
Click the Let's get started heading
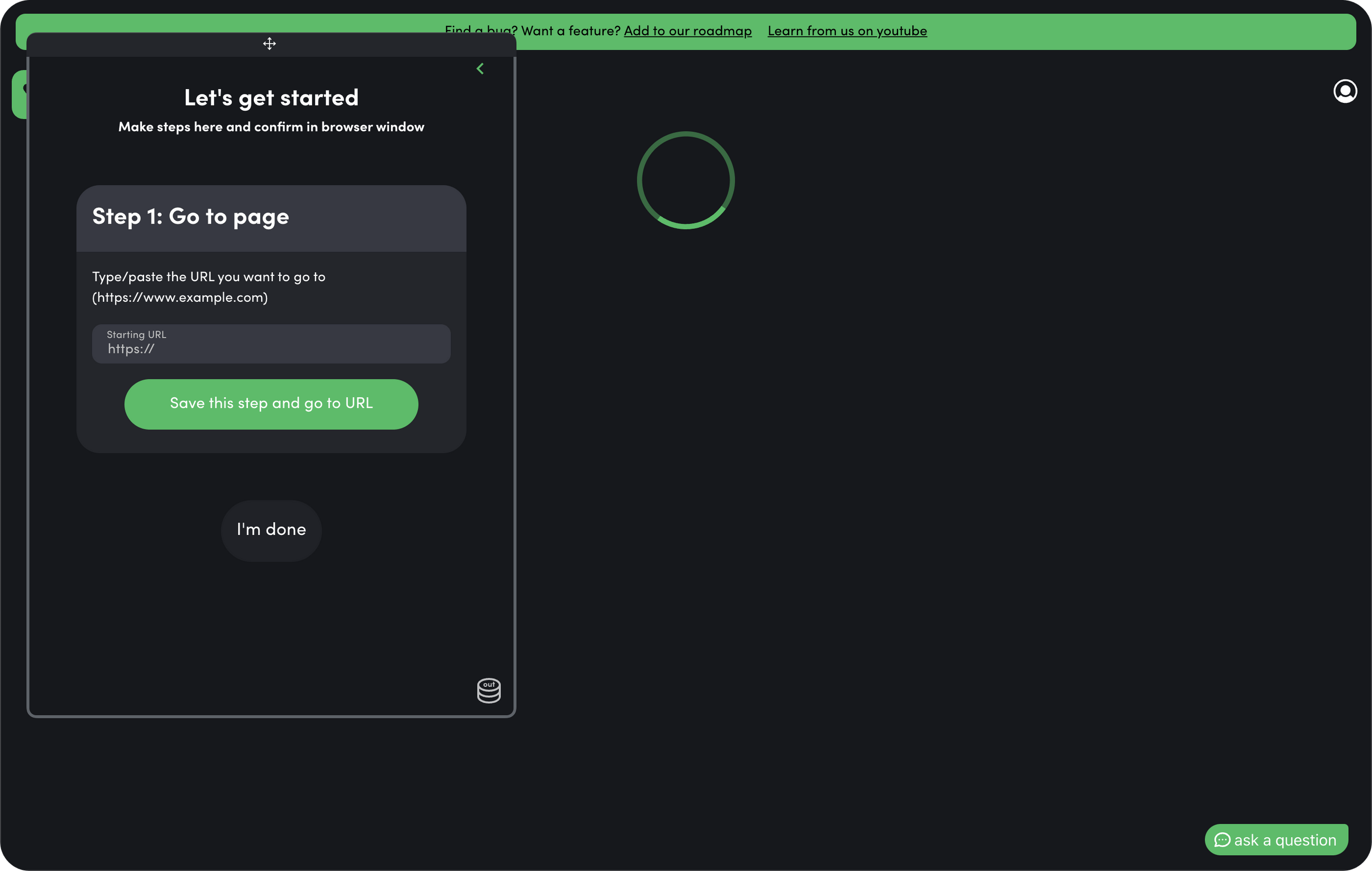tap(271, 98)
